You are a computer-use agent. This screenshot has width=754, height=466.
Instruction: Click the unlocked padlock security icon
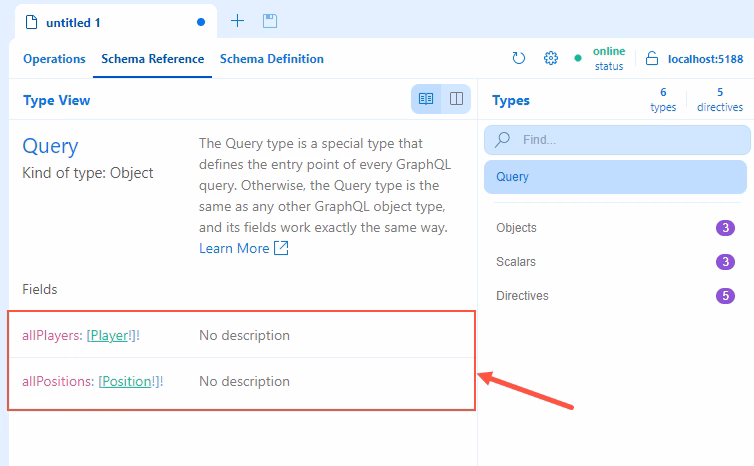[652, 58]
